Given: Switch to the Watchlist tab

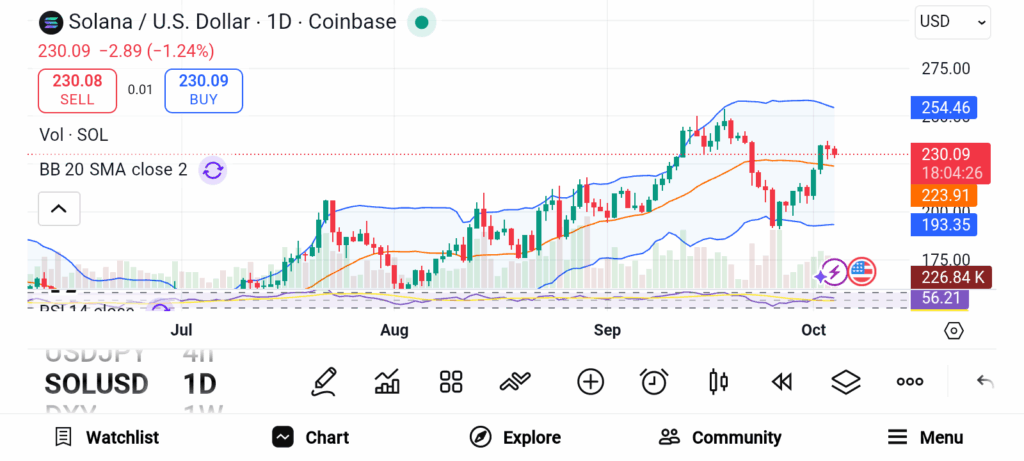Looking at the screenshot, I should tap(107, 437).
